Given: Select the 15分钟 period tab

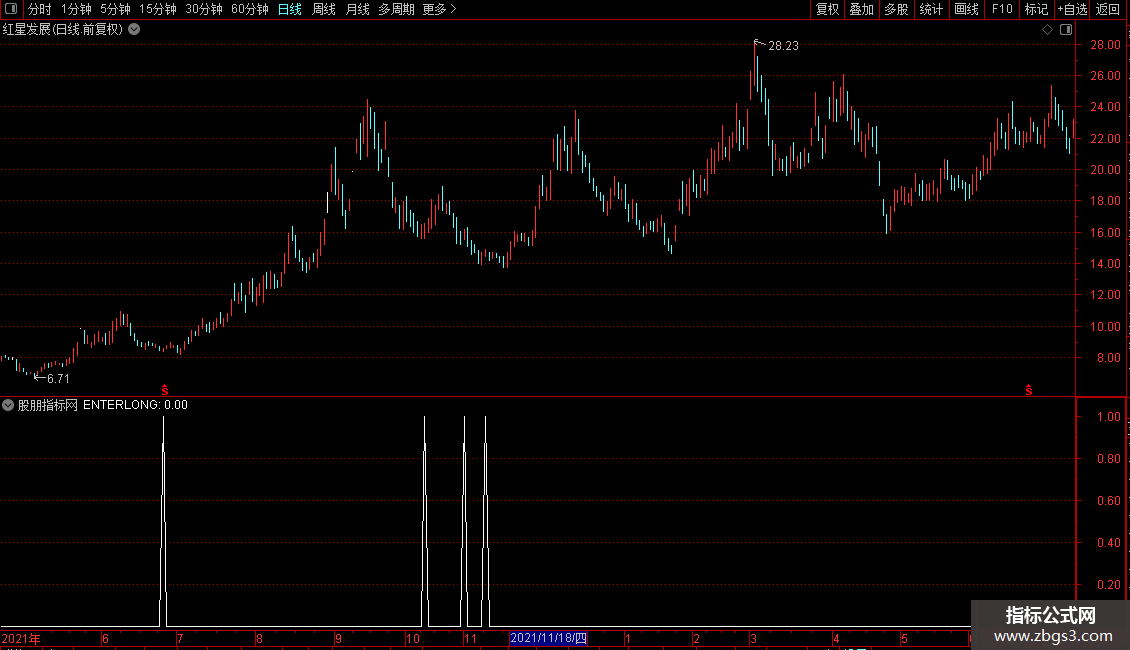Looking at the screenshot, I should 158,9.
